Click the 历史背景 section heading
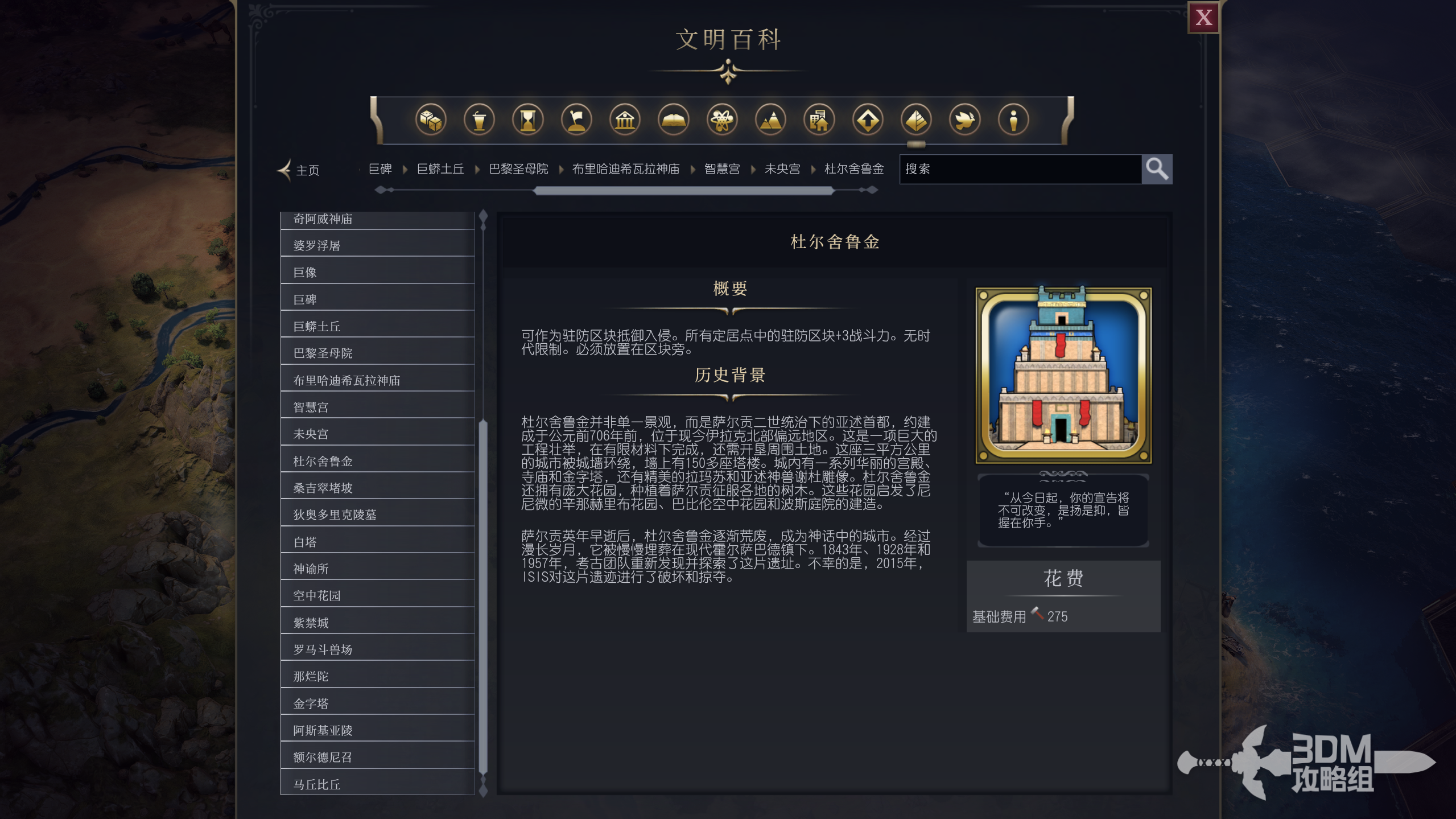The image size is (1456, 819). [x=730, y=375]
